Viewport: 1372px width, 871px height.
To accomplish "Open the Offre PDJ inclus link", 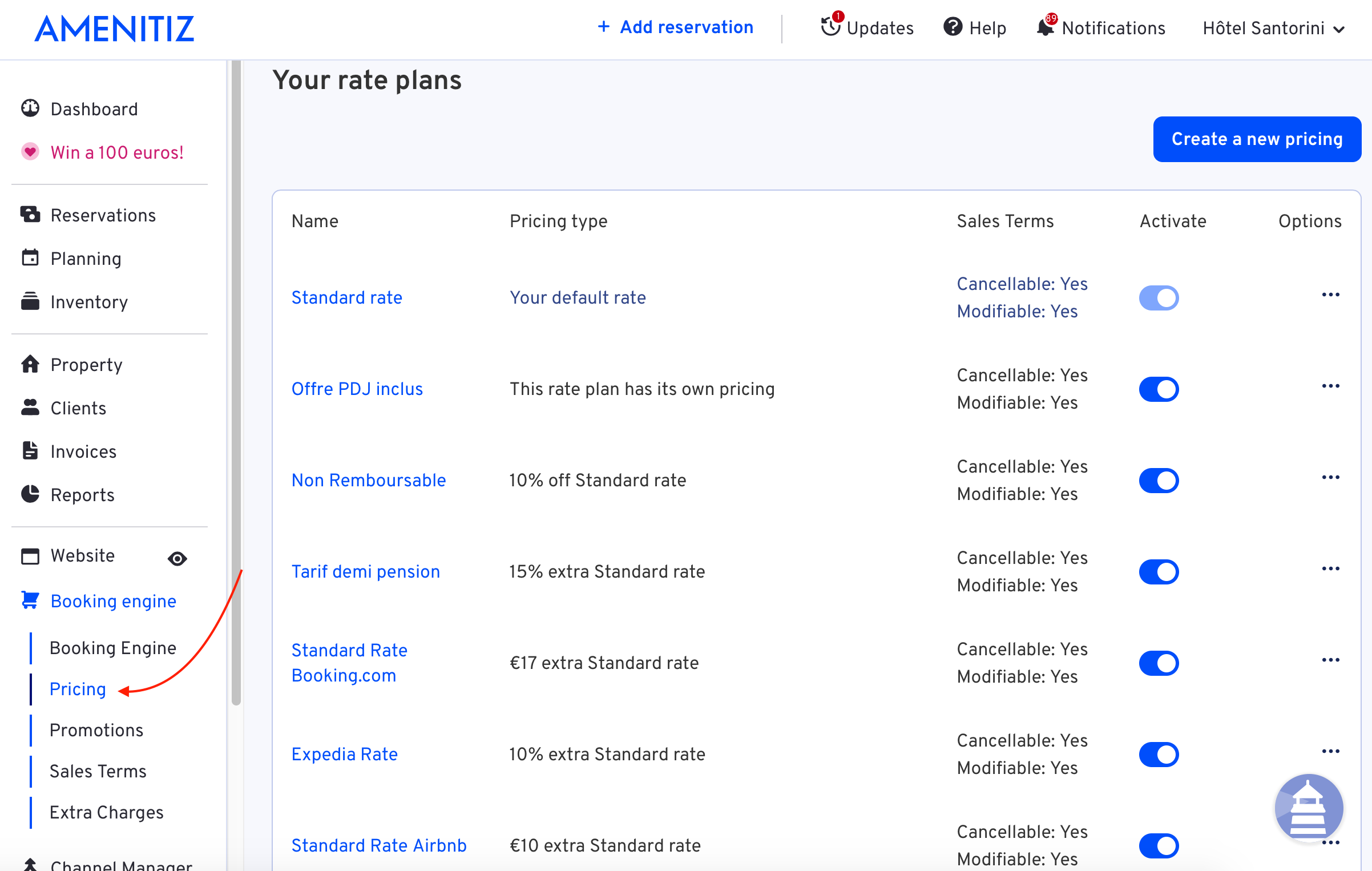I will (x=357, y=389).
